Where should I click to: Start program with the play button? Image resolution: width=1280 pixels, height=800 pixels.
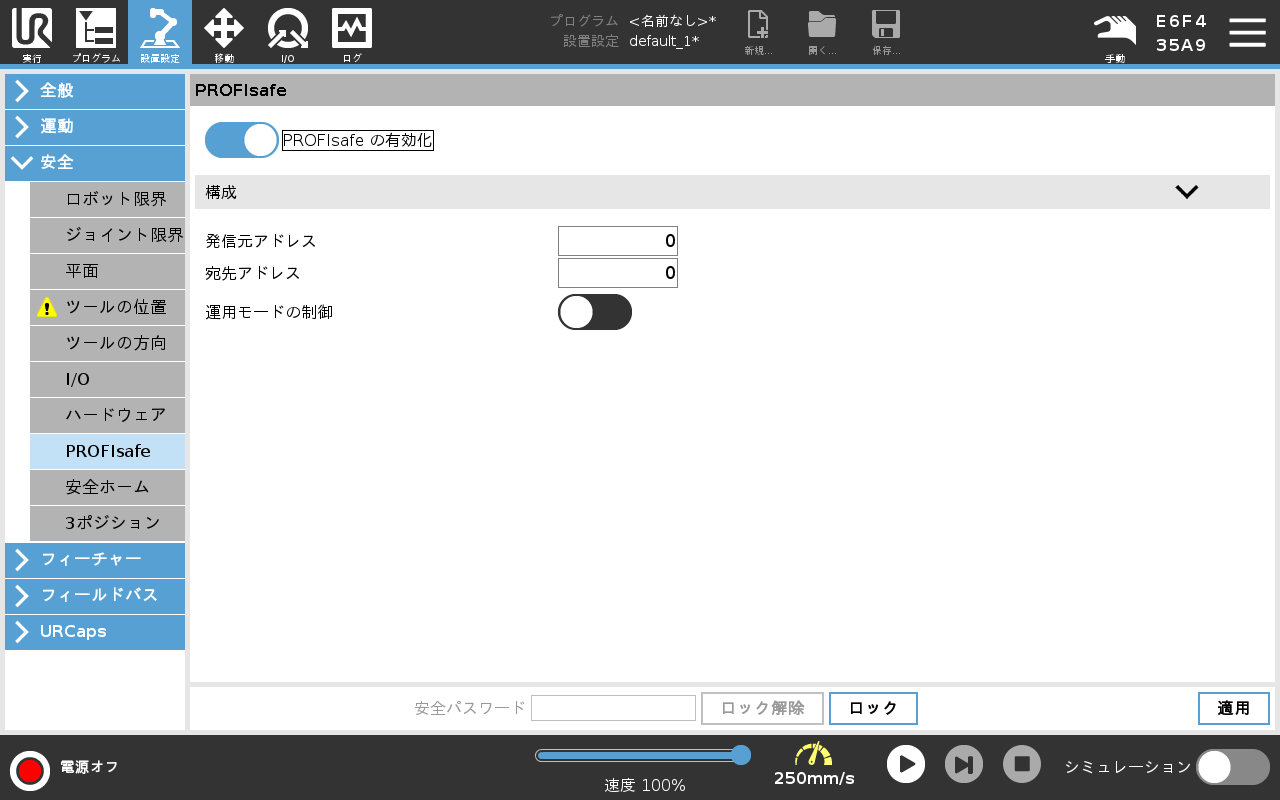[x=906, y=764]
